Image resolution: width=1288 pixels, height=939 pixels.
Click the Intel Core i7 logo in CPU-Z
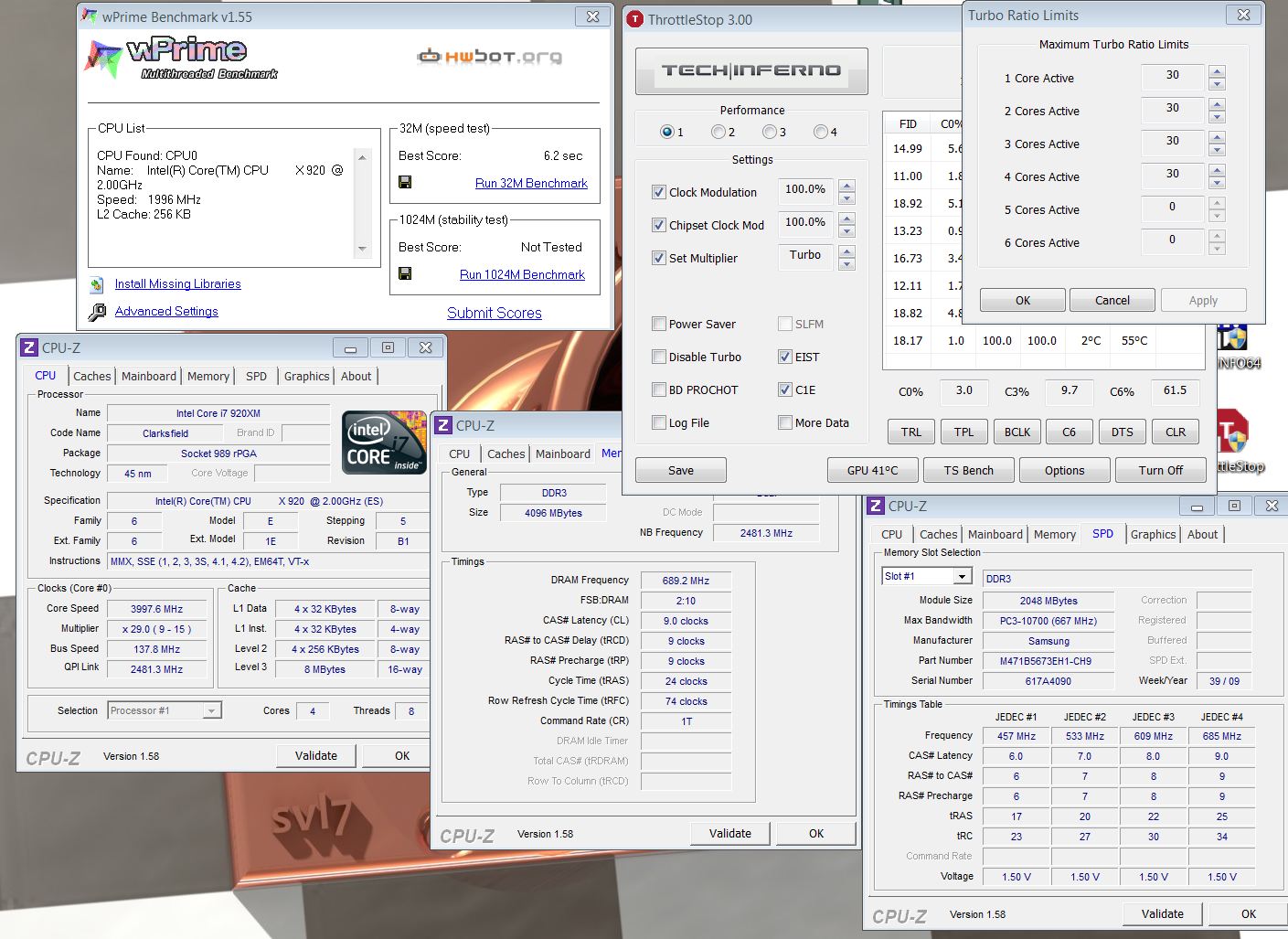pyautogui.click(x=384, y=443)
